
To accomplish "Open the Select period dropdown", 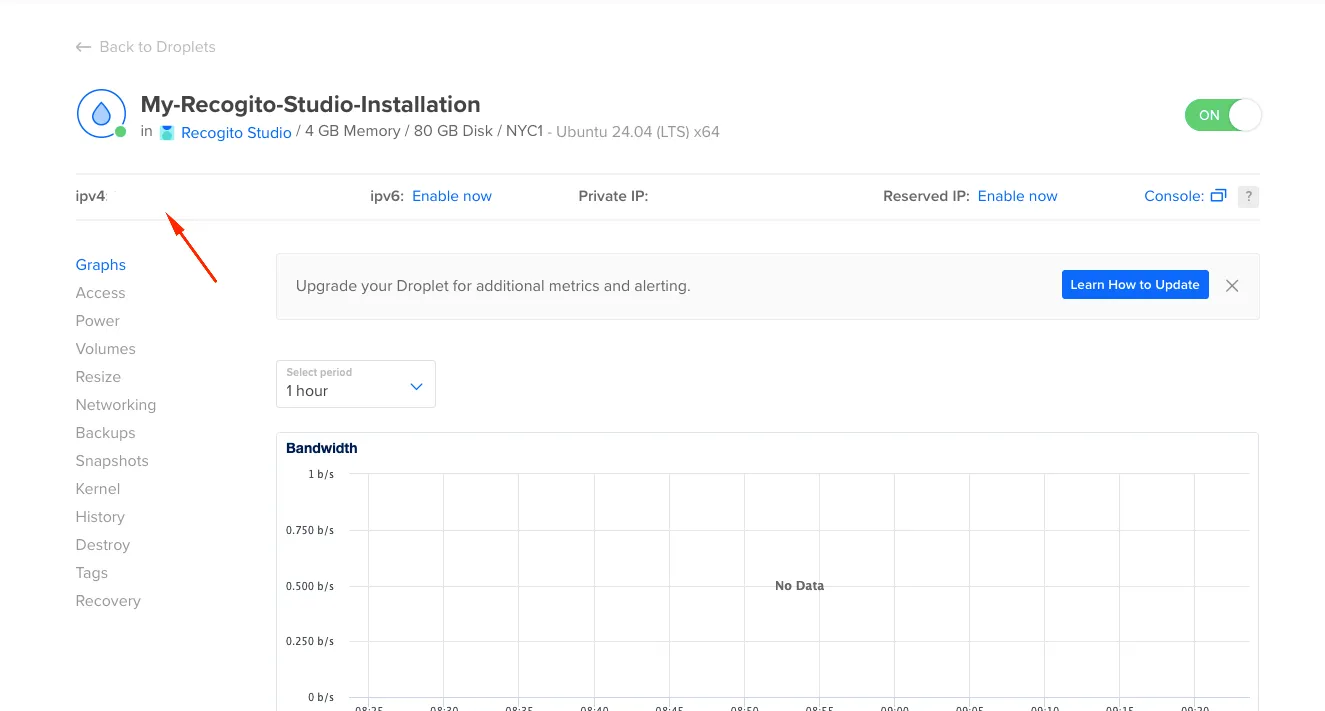I will pyautogui.click(x=356, y=384).
